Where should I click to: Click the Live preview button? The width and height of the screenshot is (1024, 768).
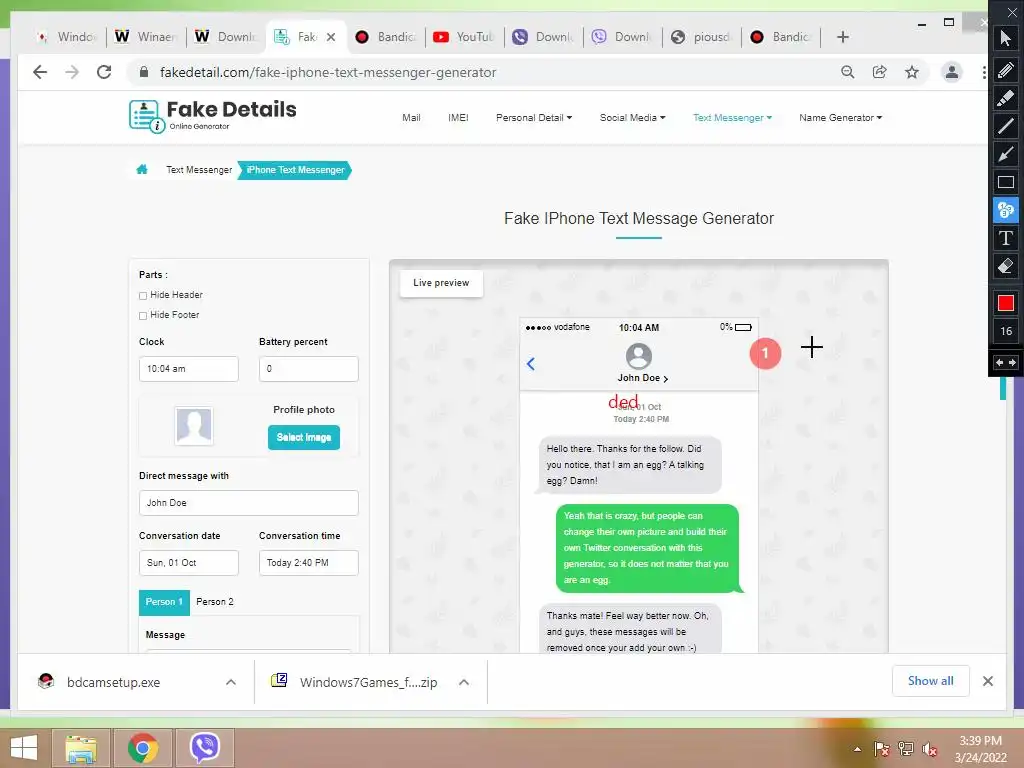coord(441,283)
